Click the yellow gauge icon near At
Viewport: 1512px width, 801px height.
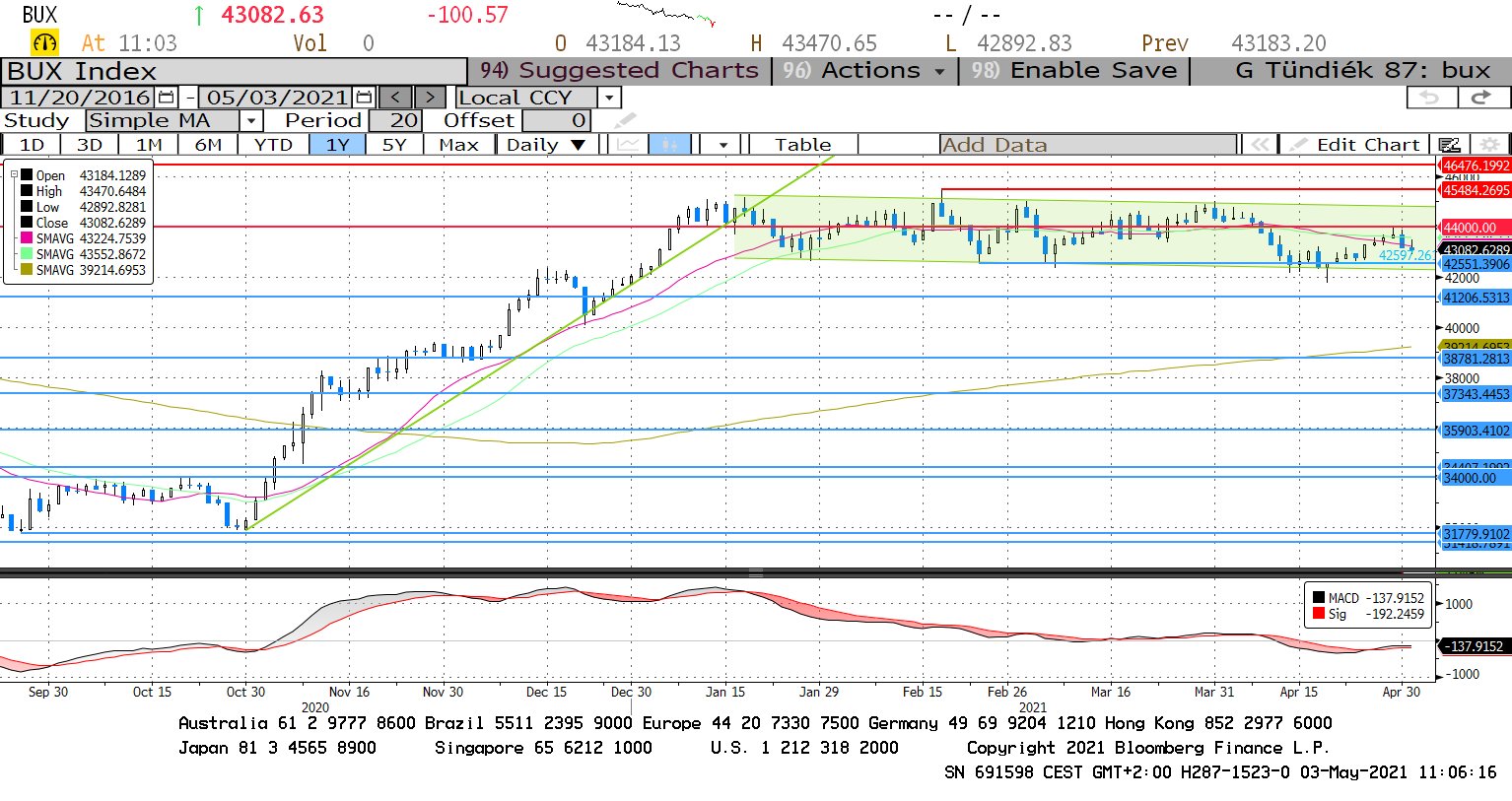pyautogui.click(x=44, y=43)
